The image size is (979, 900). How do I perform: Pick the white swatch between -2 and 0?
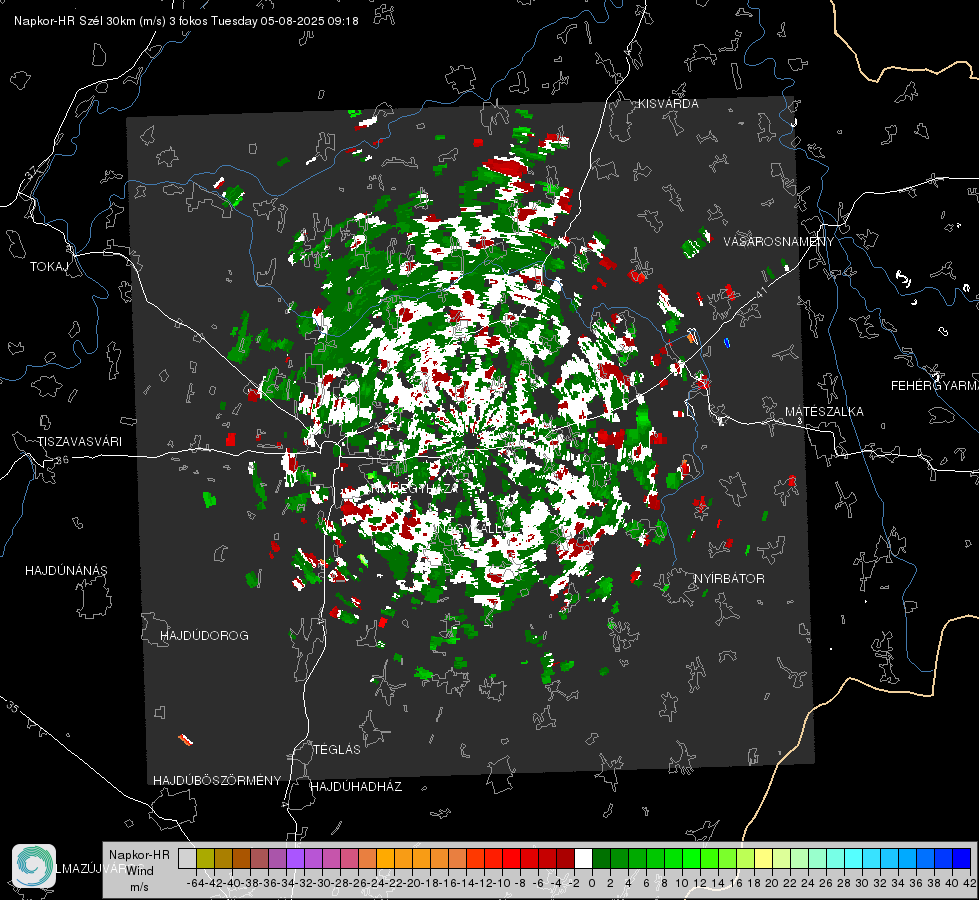[x=583, y=858]
